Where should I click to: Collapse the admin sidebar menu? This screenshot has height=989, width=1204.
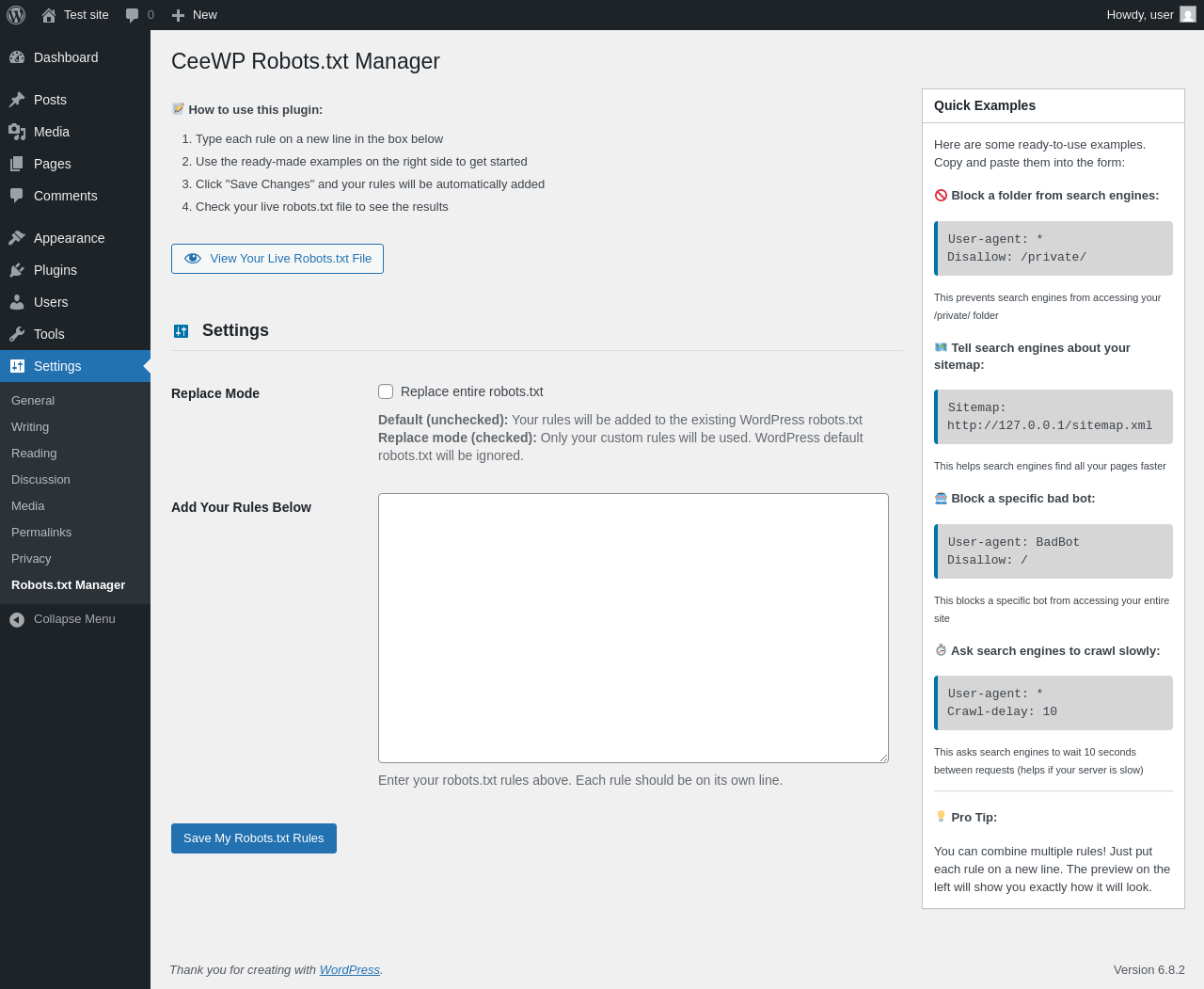62,619
